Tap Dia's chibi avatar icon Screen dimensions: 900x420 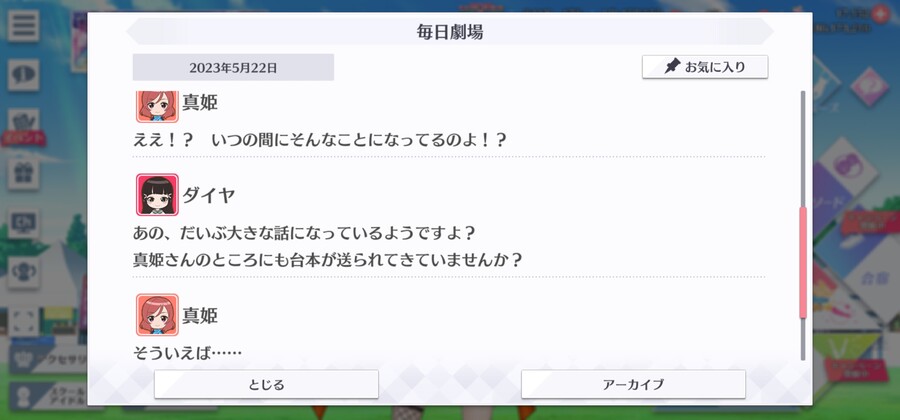[x=157, y=195]
